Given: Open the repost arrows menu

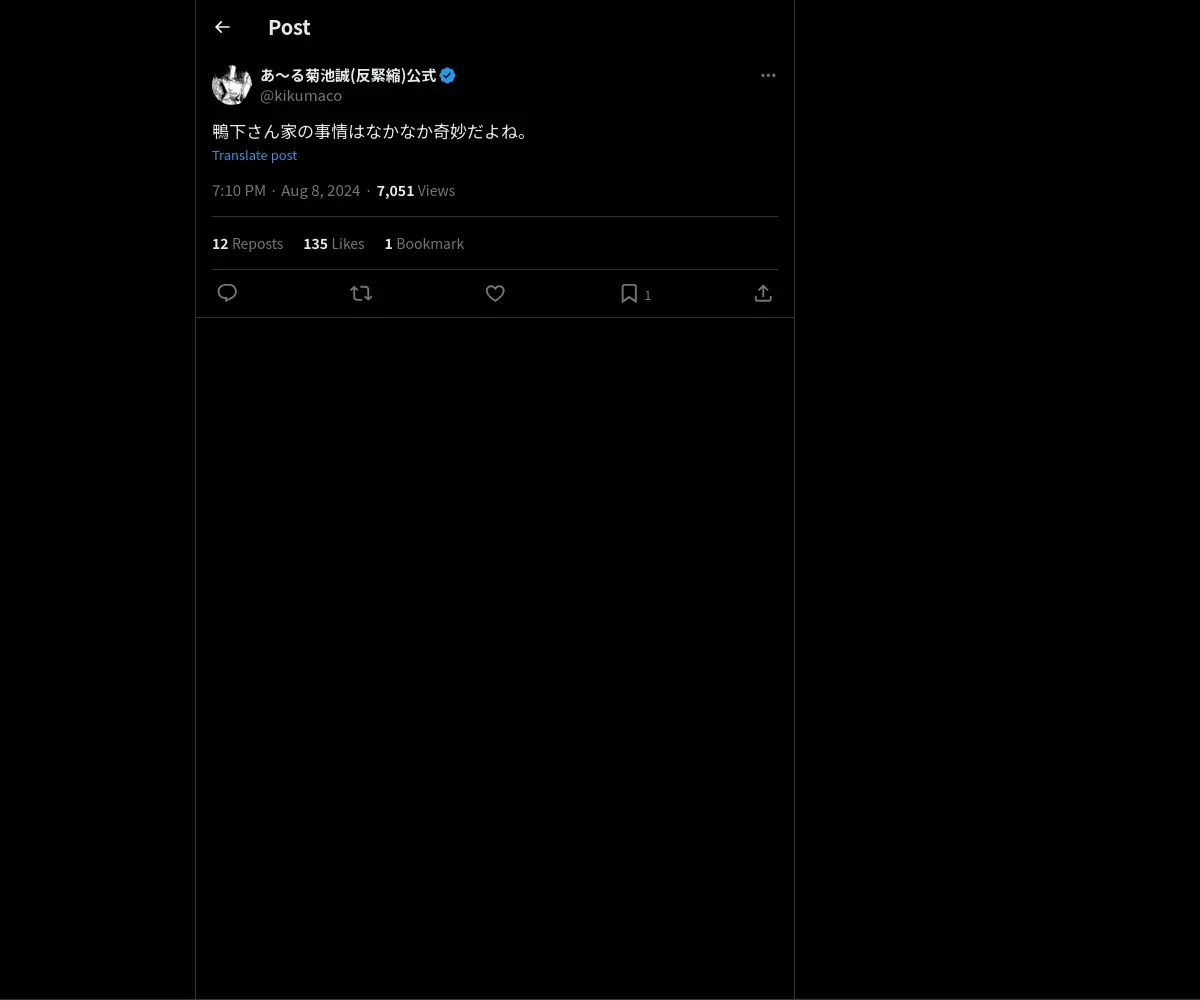Looking at the screenshot, I should pyautogui.click(x=361, y=293).
